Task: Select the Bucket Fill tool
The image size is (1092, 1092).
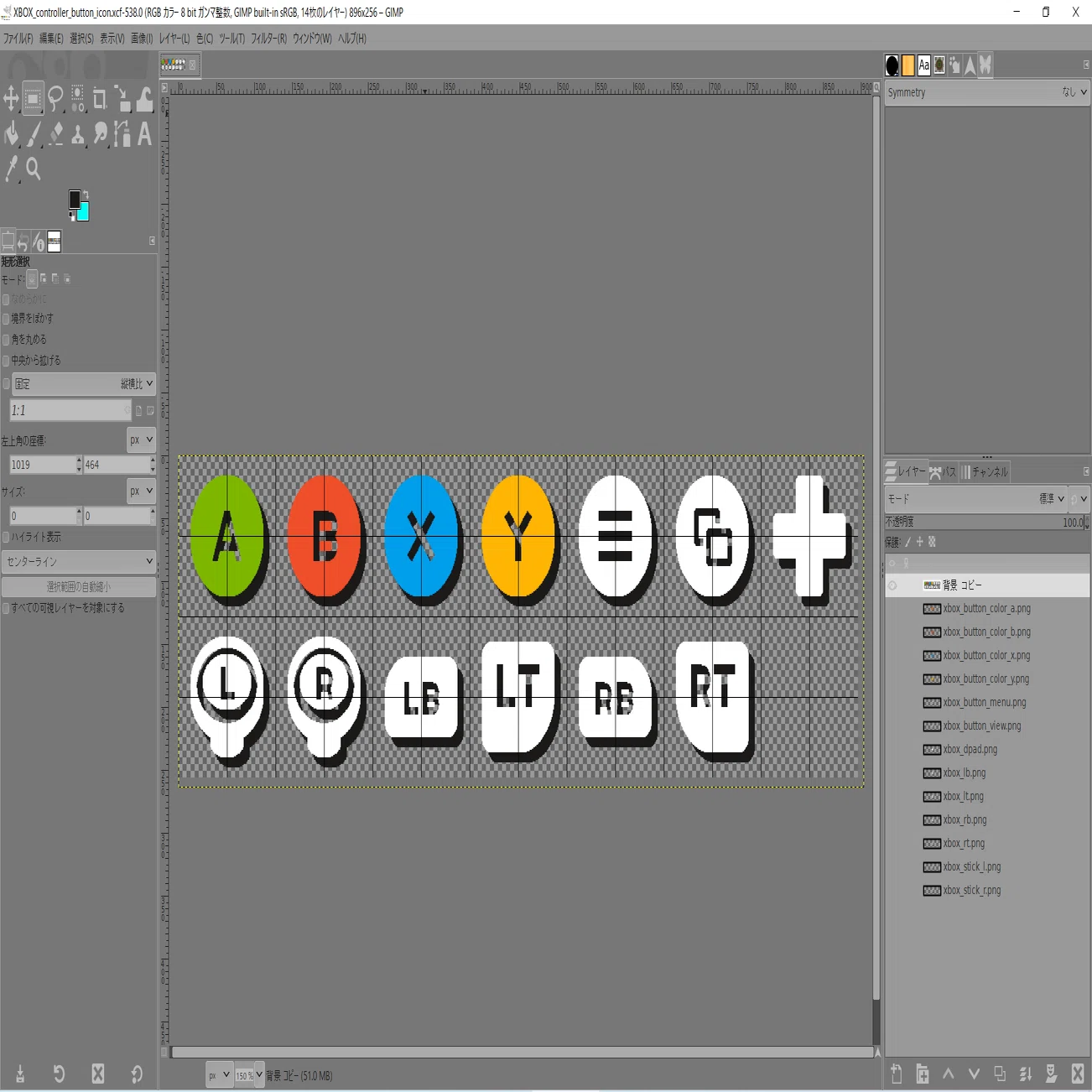Action: click(x=11, y=133)
